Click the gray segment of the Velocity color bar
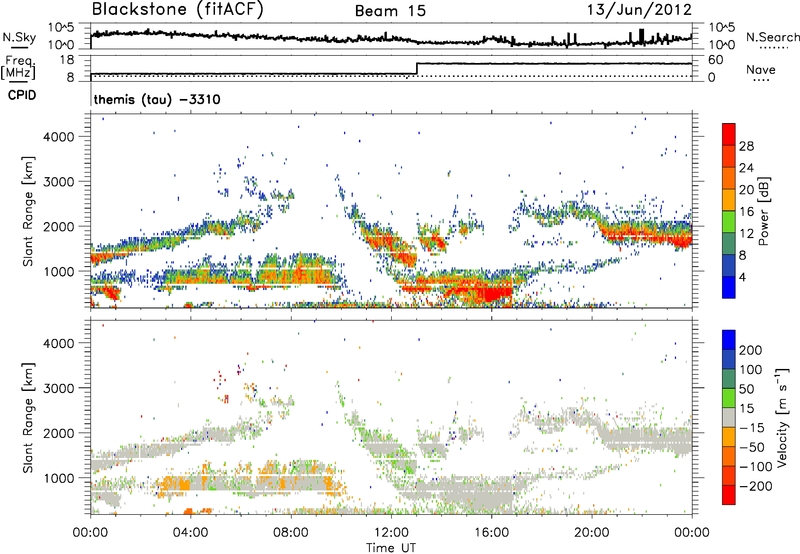Image resolution: width=800 pixels, height=554 pixels. (729, 418)
